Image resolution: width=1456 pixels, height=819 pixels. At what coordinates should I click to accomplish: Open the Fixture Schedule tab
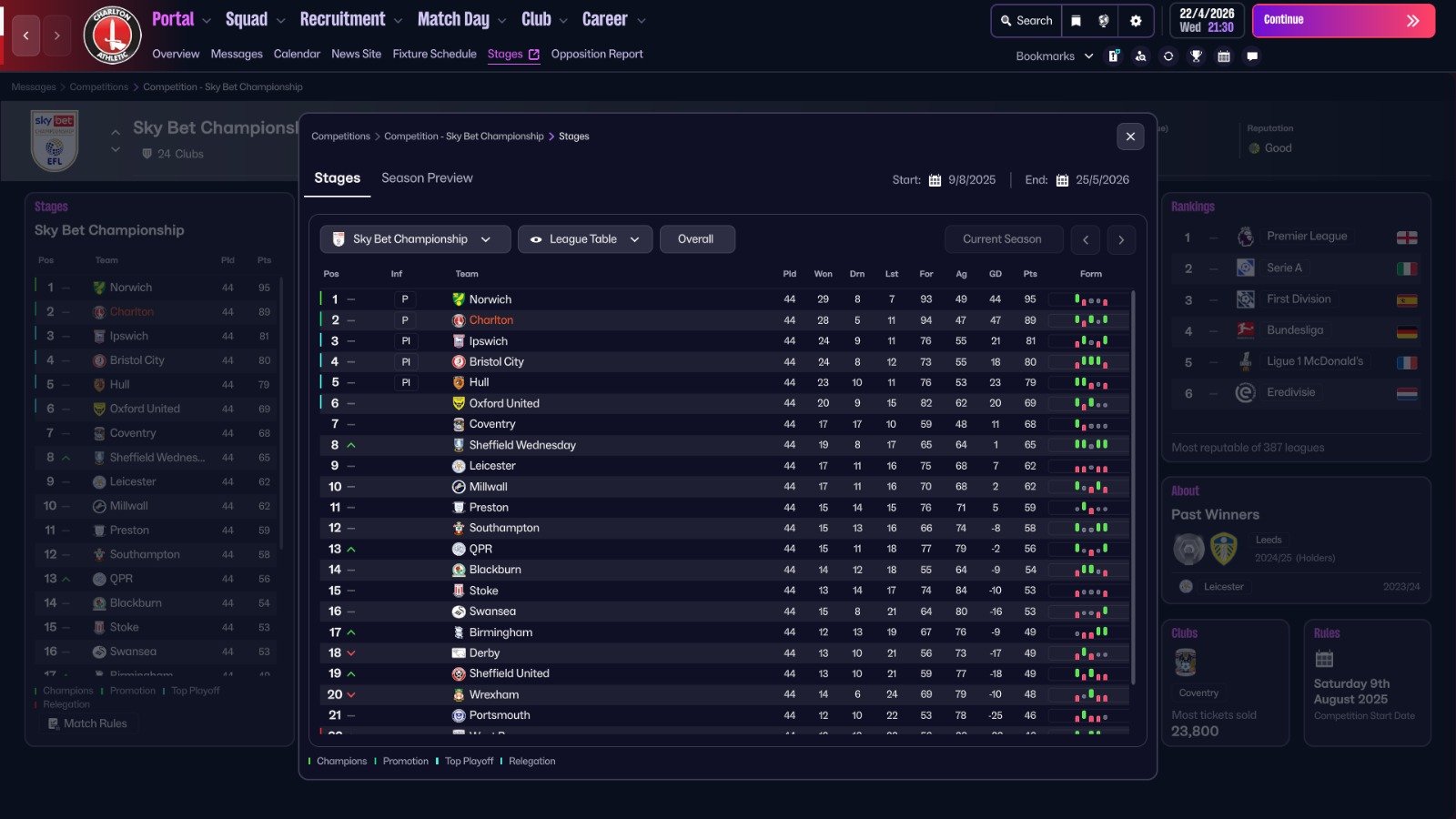434,55
